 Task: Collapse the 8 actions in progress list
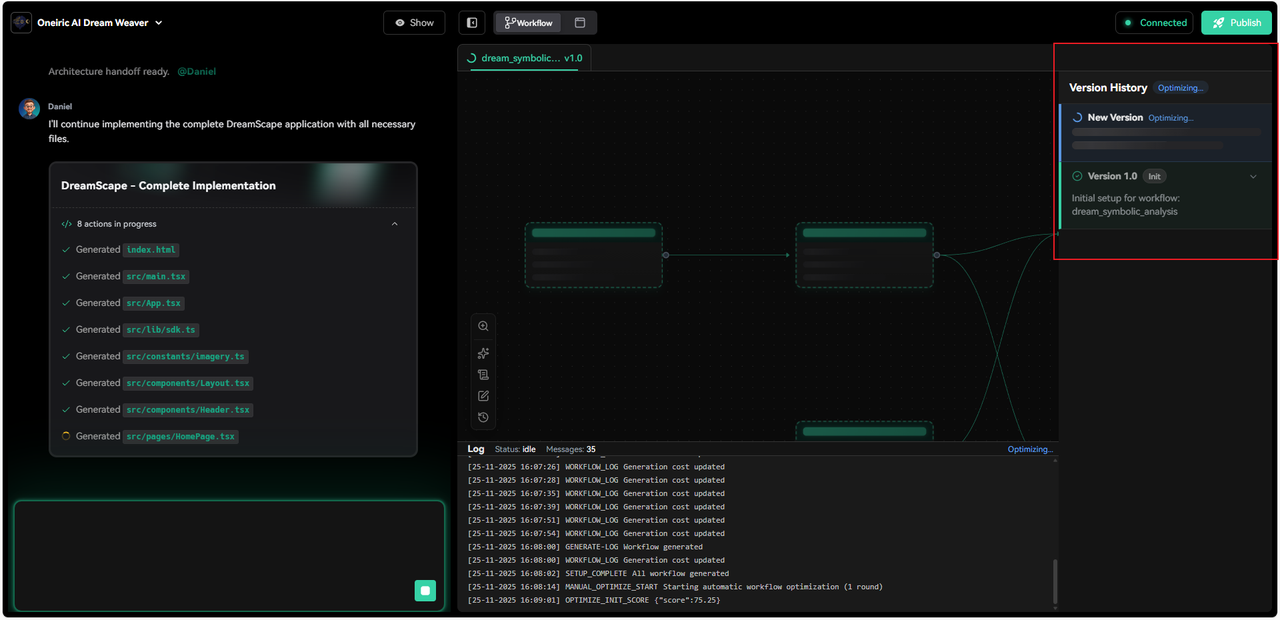click(x=395, y=224)
